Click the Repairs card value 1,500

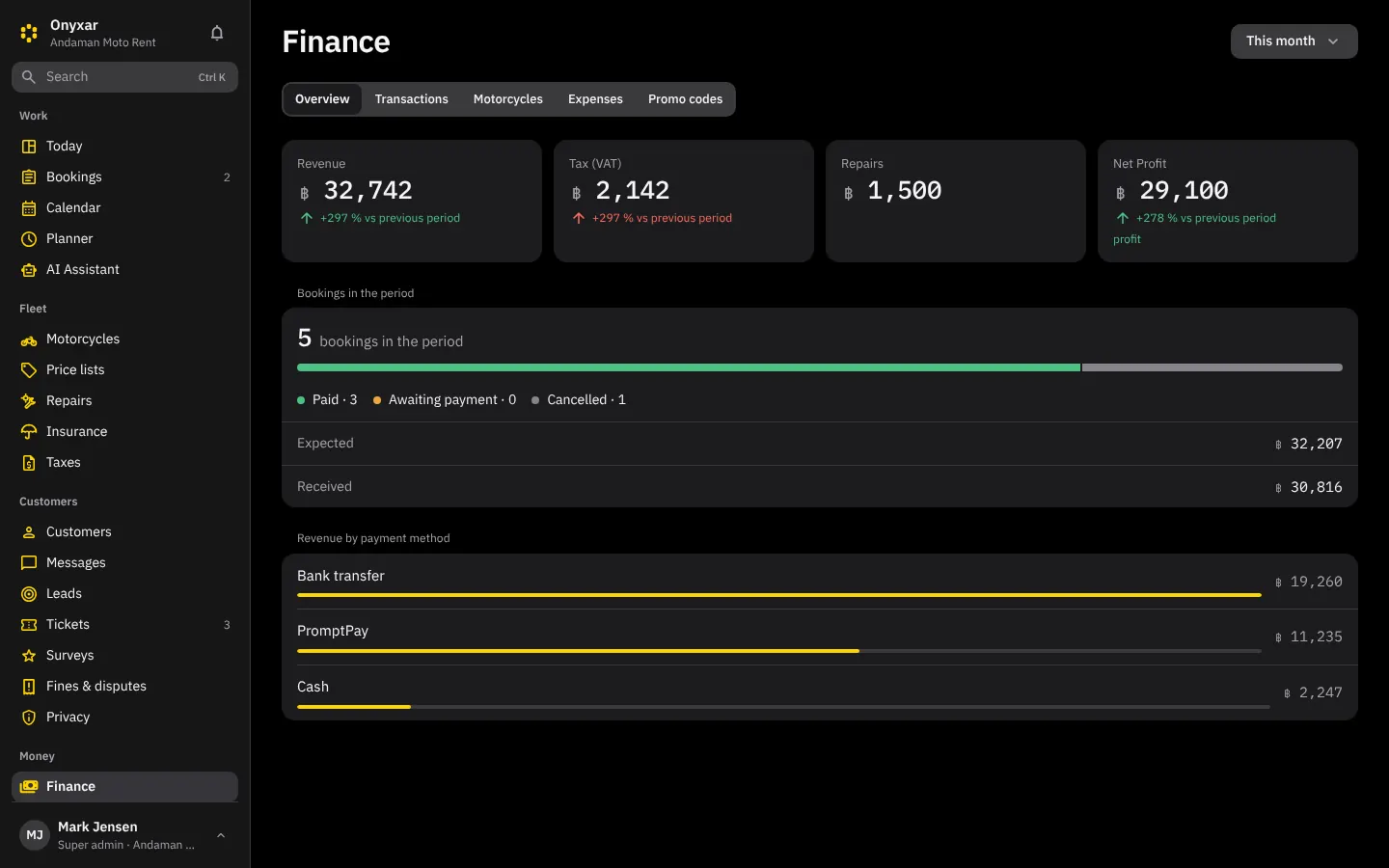click(904, 191)
